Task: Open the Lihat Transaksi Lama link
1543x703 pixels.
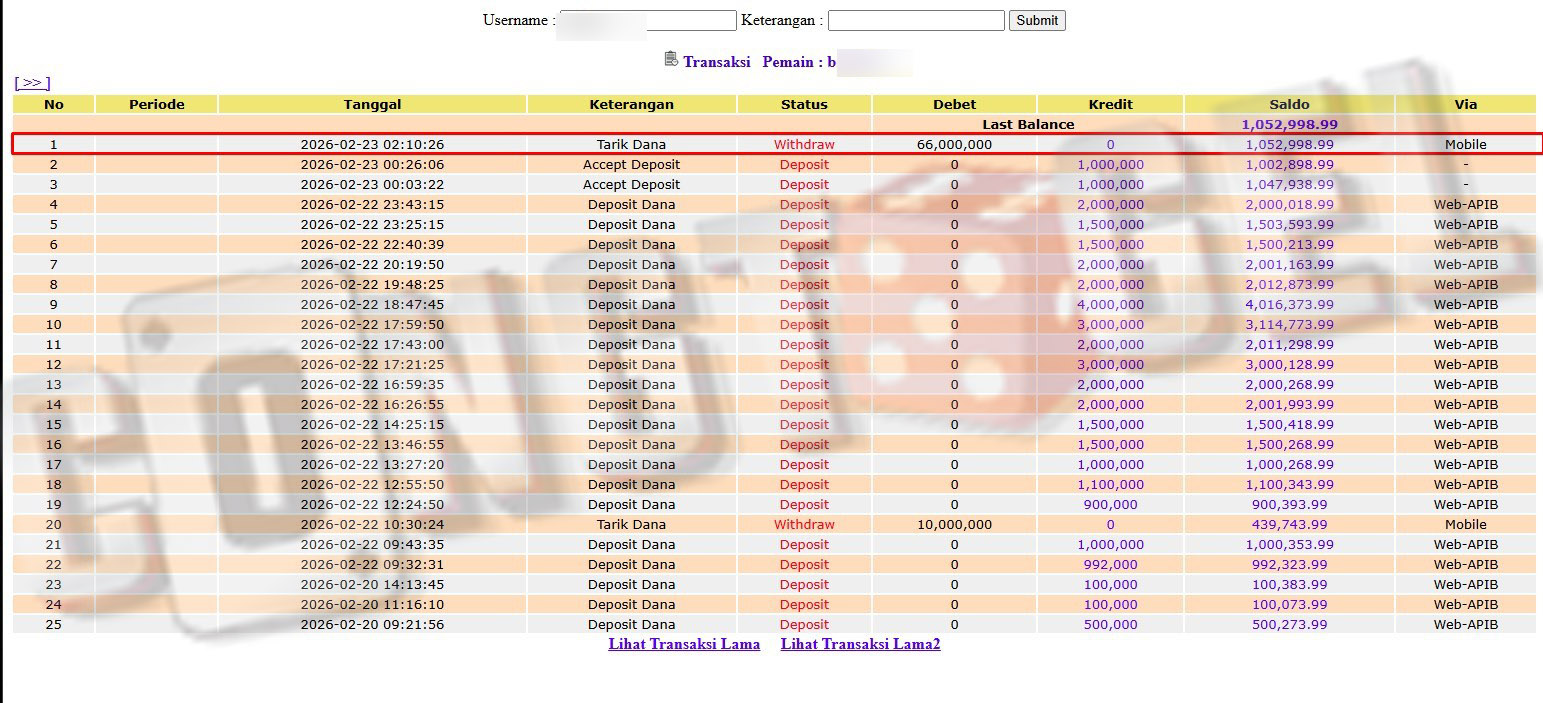Action: click(x=684, y=644)
